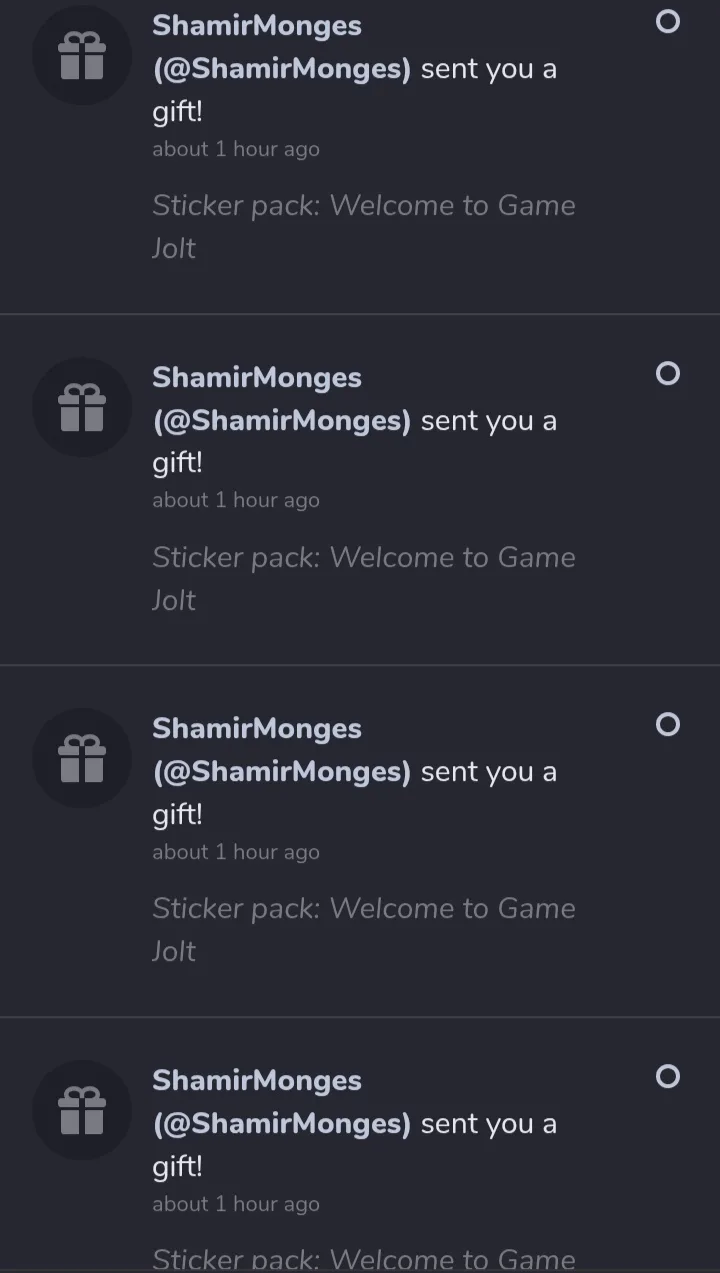720x1273 pixels.
Task: Click the second notification's 'about 1 hour ago' timestamp
Action: point(236,500)
